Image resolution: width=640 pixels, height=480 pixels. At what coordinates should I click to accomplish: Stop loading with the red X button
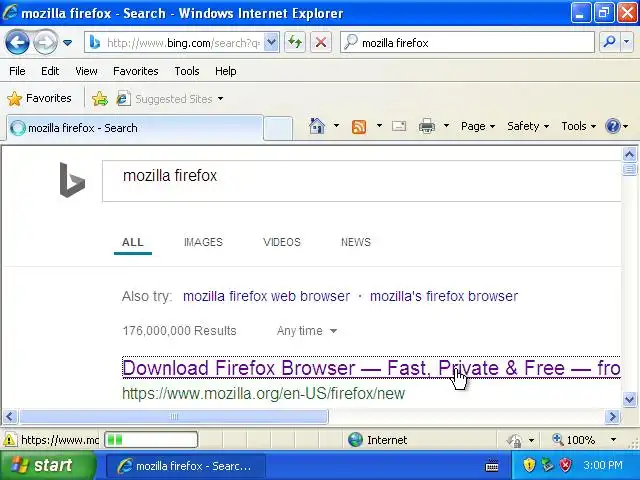pyautogui.click(x=321, y=42)
